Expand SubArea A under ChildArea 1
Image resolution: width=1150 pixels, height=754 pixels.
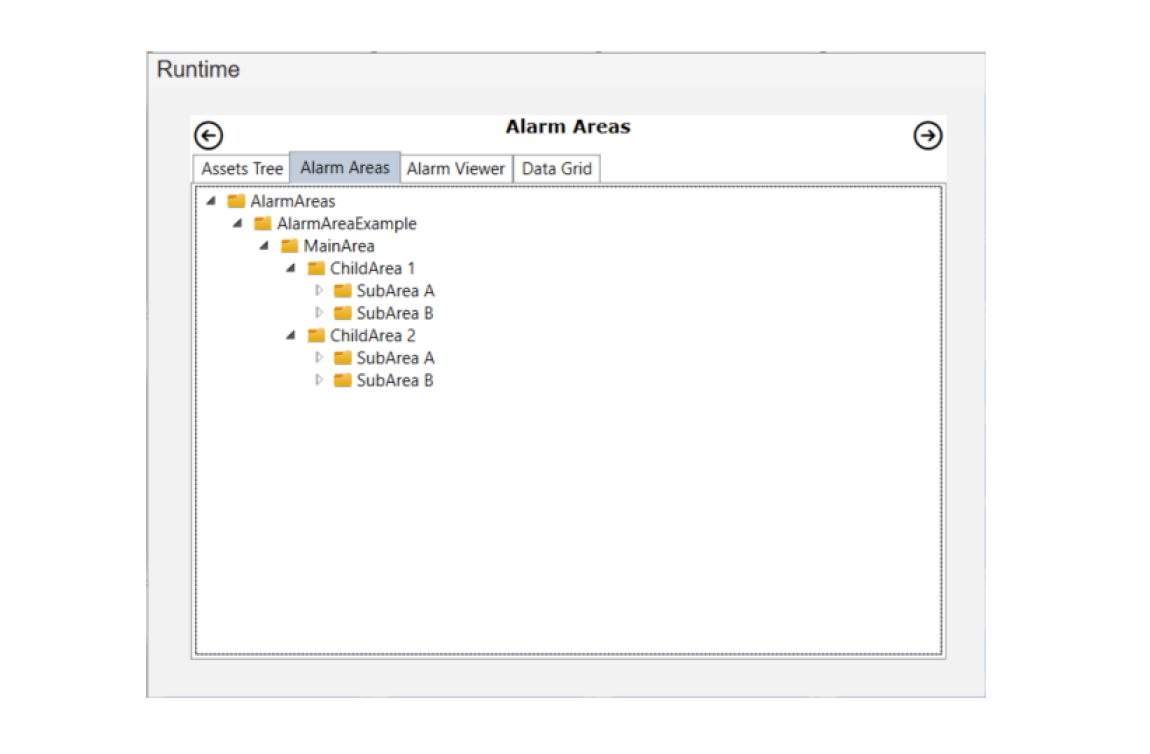319,290
